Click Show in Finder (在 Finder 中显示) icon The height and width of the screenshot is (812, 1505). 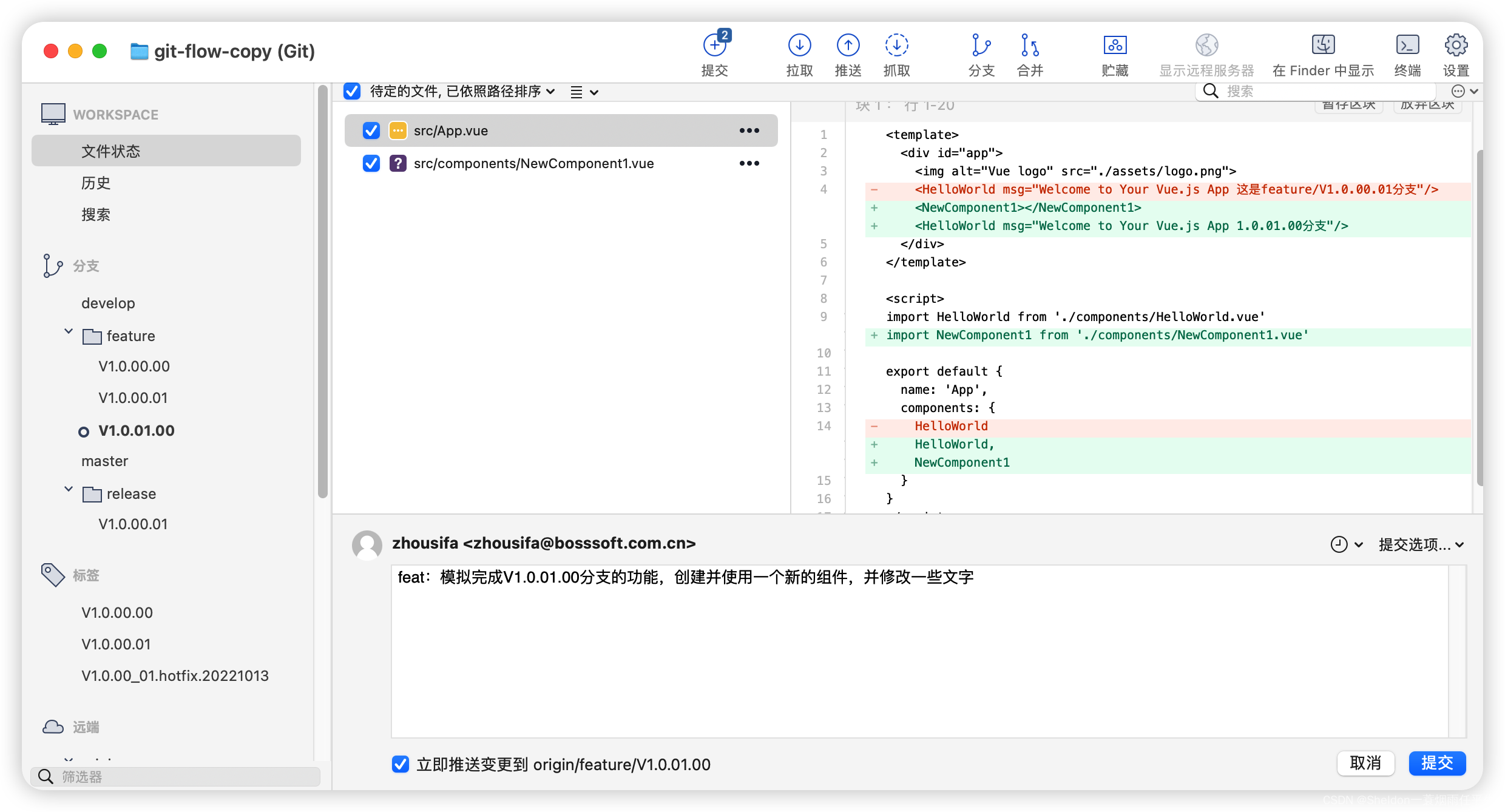[x=1323, y=45]
